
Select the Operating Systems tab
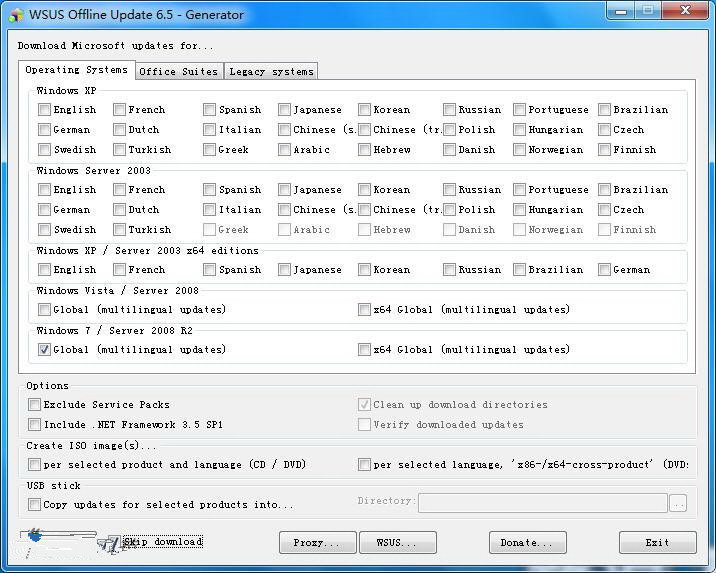76,70
